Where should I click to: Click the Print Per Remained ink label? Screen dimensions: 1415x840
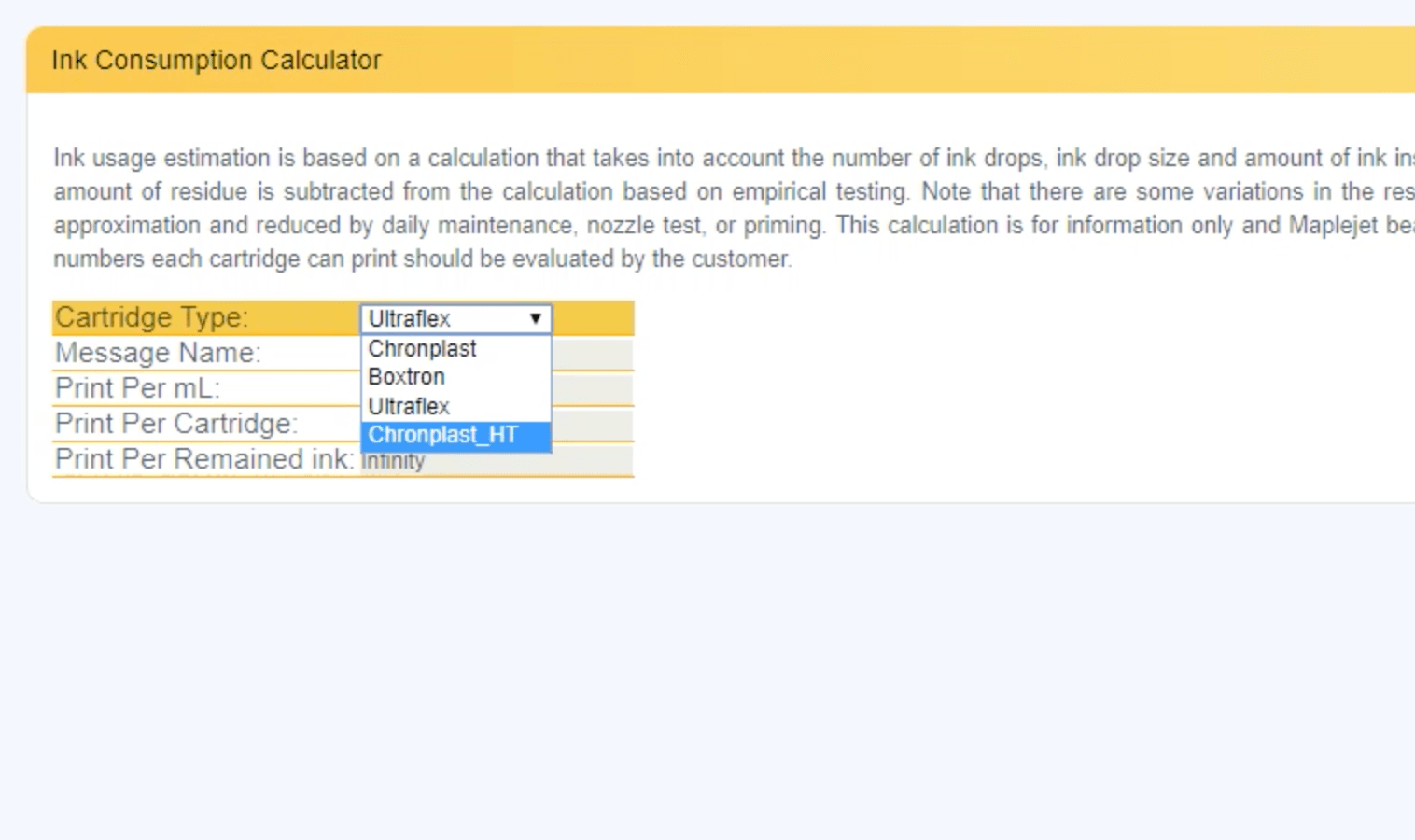[x=203, y=458]
